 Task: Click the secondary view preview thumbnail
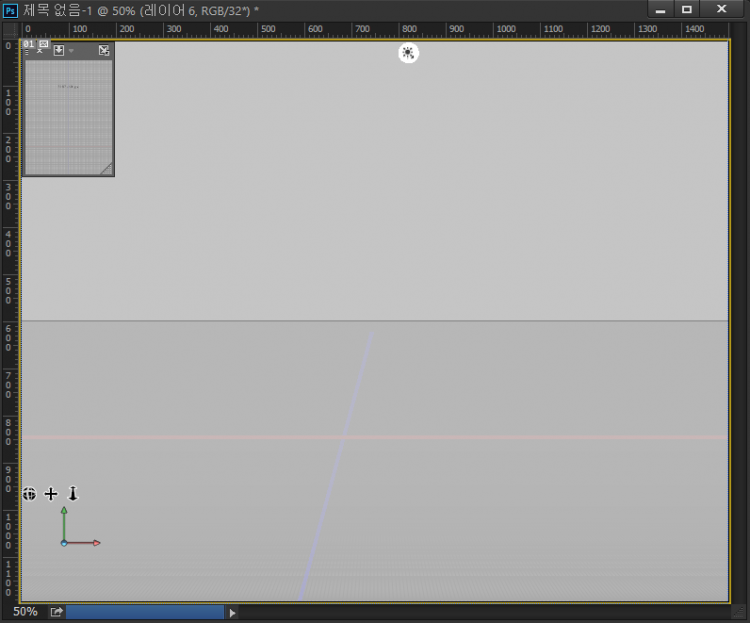click(68, 115)
